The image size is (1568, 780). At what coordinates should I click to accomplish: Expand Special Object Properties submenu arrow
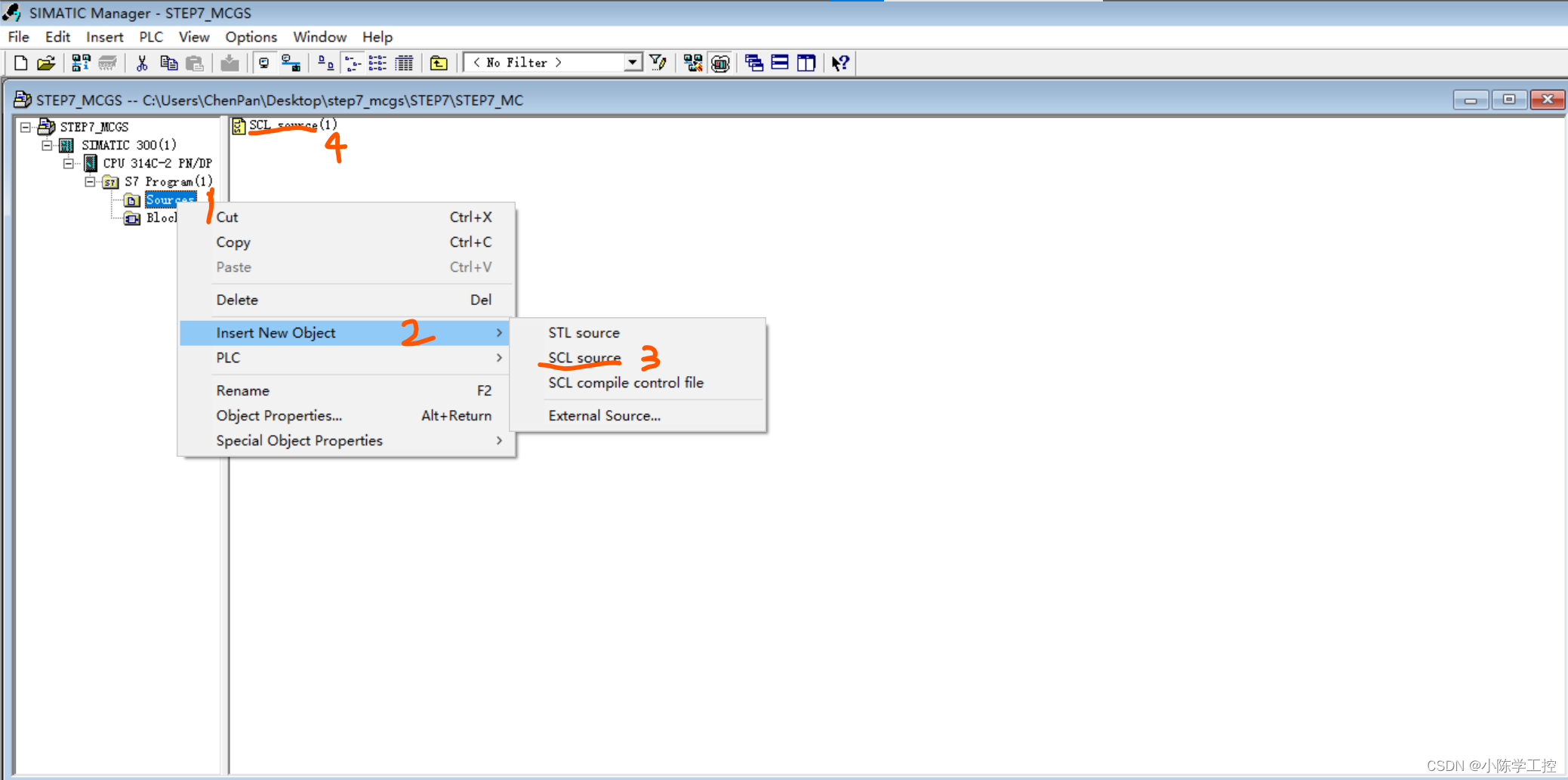(x=499, y=440)
